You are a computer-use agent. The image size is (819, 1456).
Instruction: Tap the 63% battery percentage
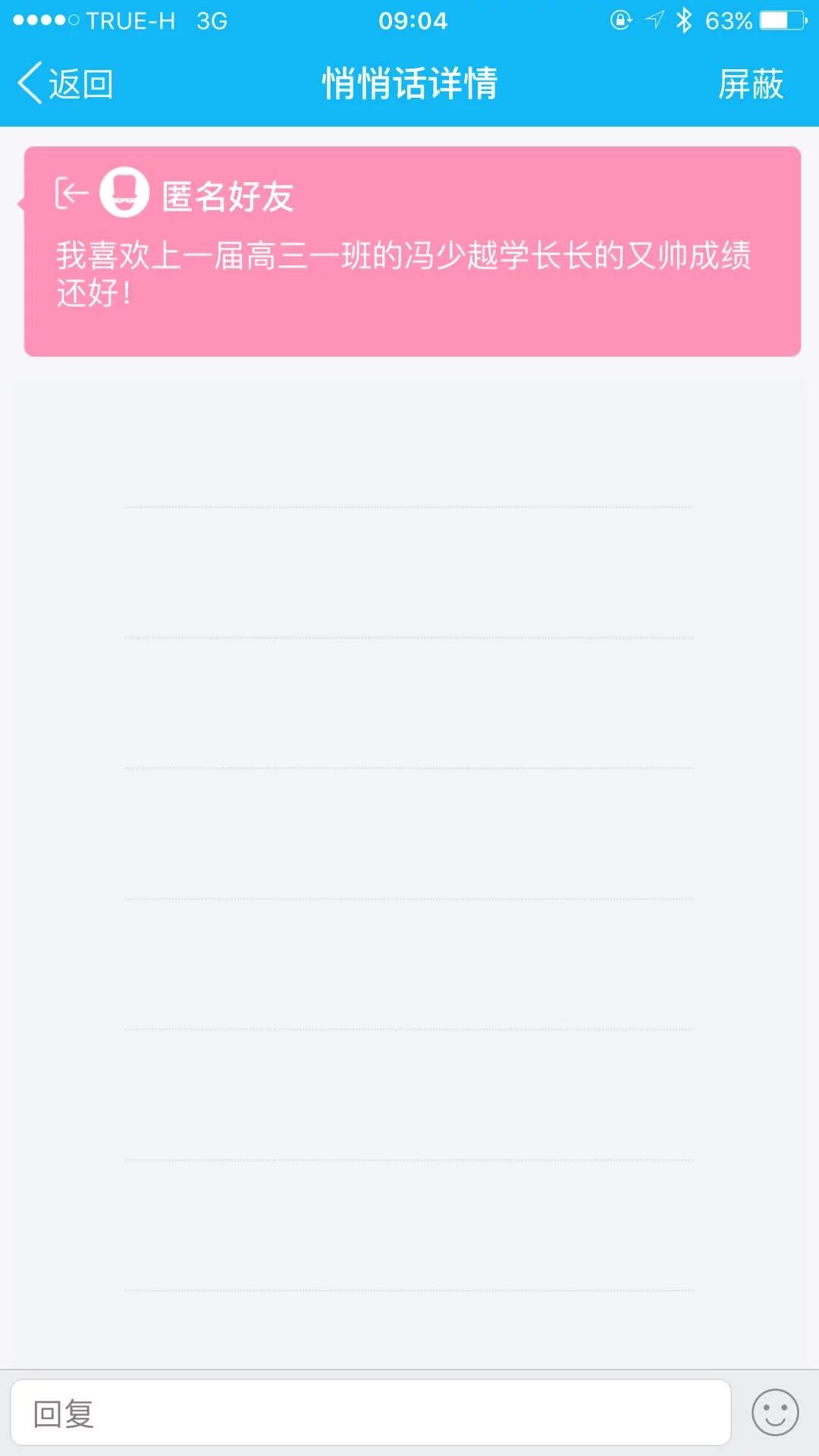click(728, 20)
